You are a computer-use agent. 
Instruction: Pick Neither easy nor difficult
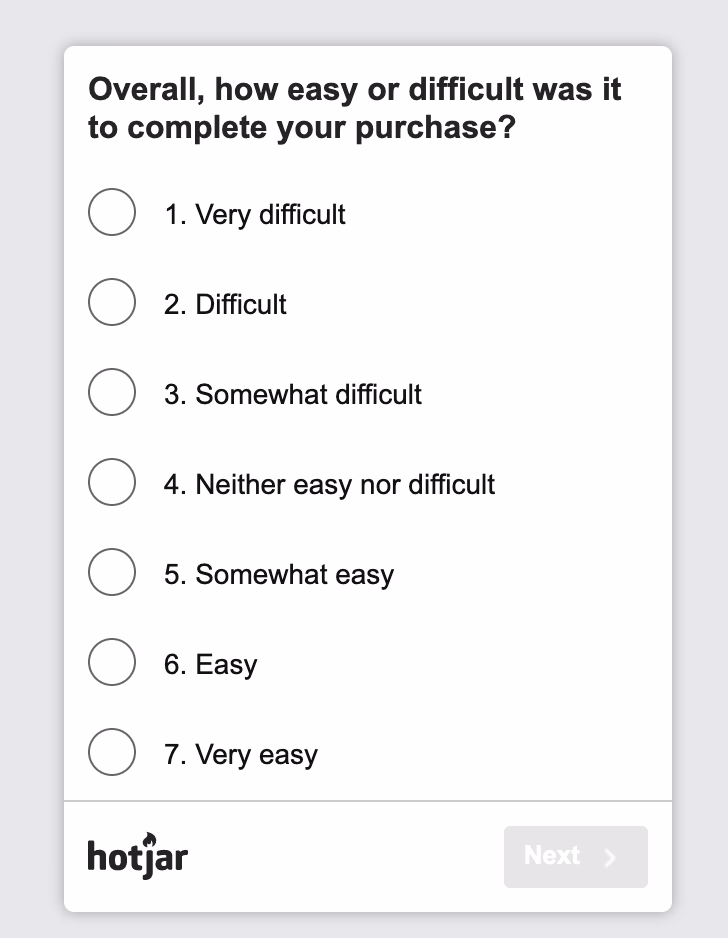[111, 482]
